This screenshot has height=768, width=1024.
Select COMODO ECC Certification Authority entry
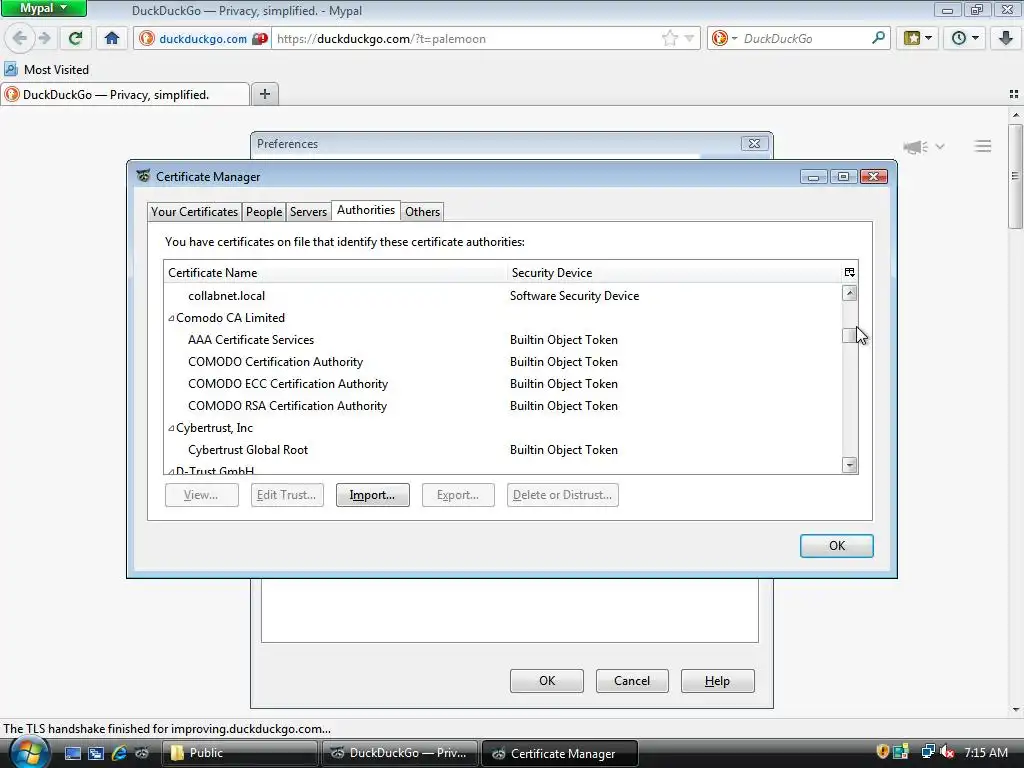pyautogui.click(x=502, y=384)
